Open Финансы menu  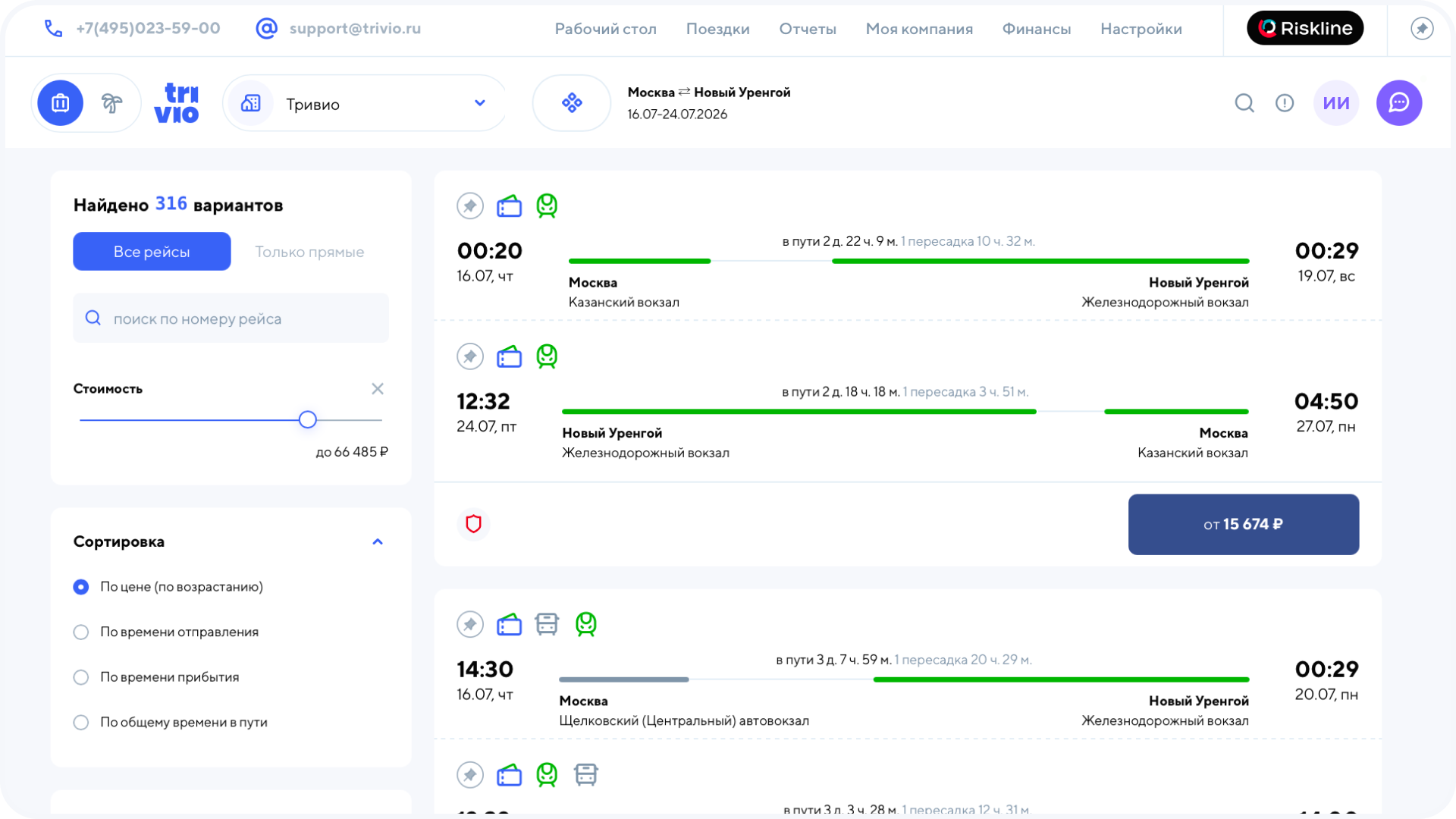(1037, 29)
